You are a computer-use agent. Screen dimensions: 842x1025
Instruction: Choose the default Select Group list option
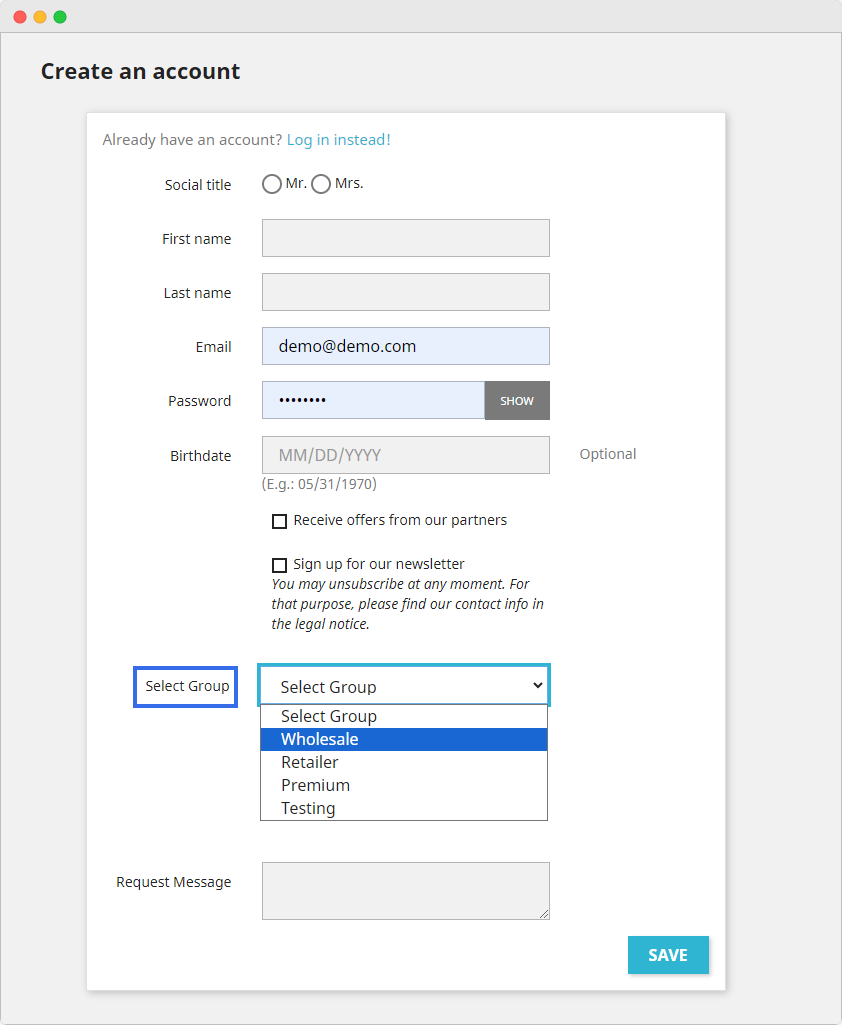tap(404, 716)
